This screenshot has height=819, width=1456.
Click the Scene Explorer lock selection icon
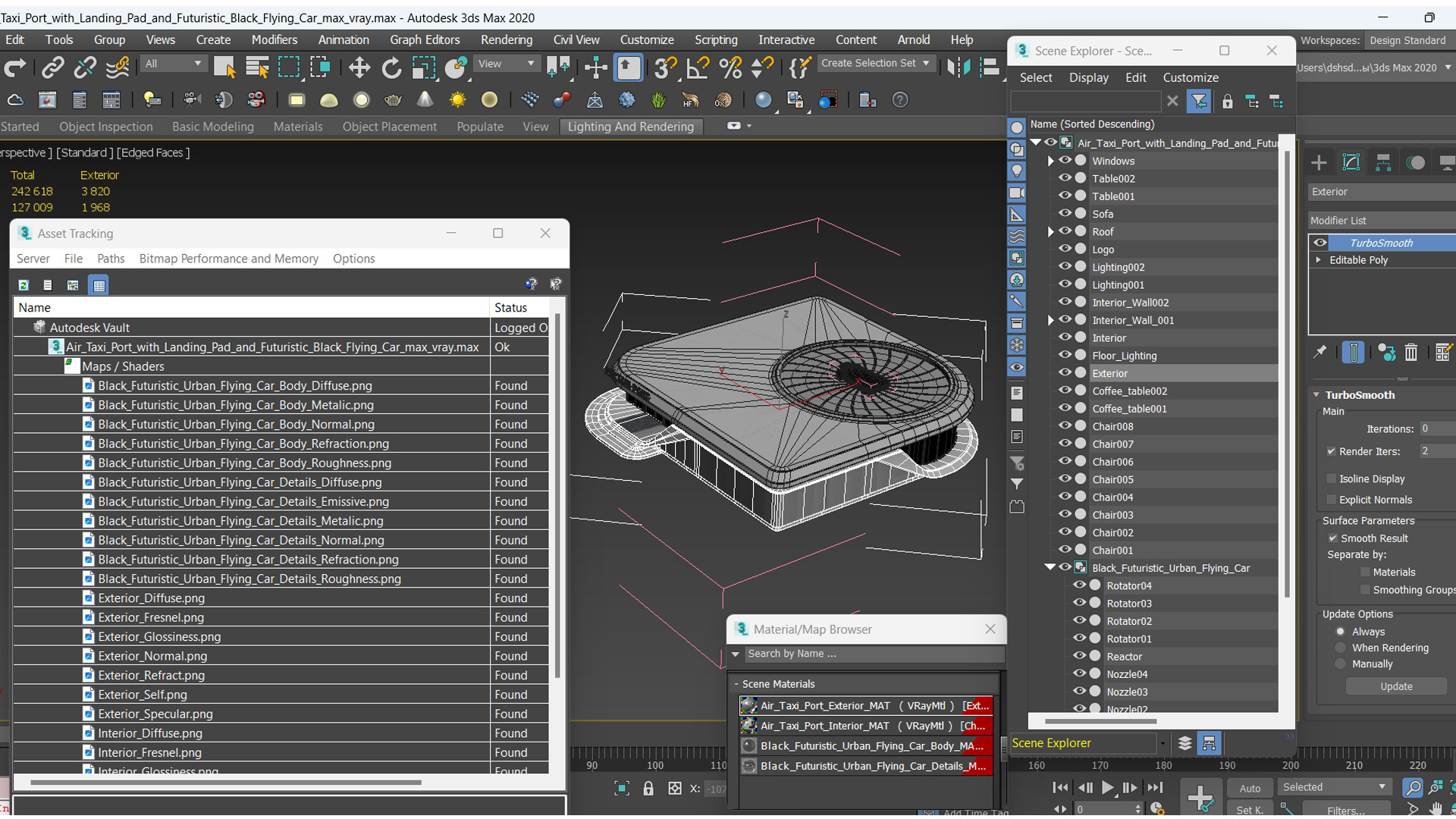click(1227, 102)
